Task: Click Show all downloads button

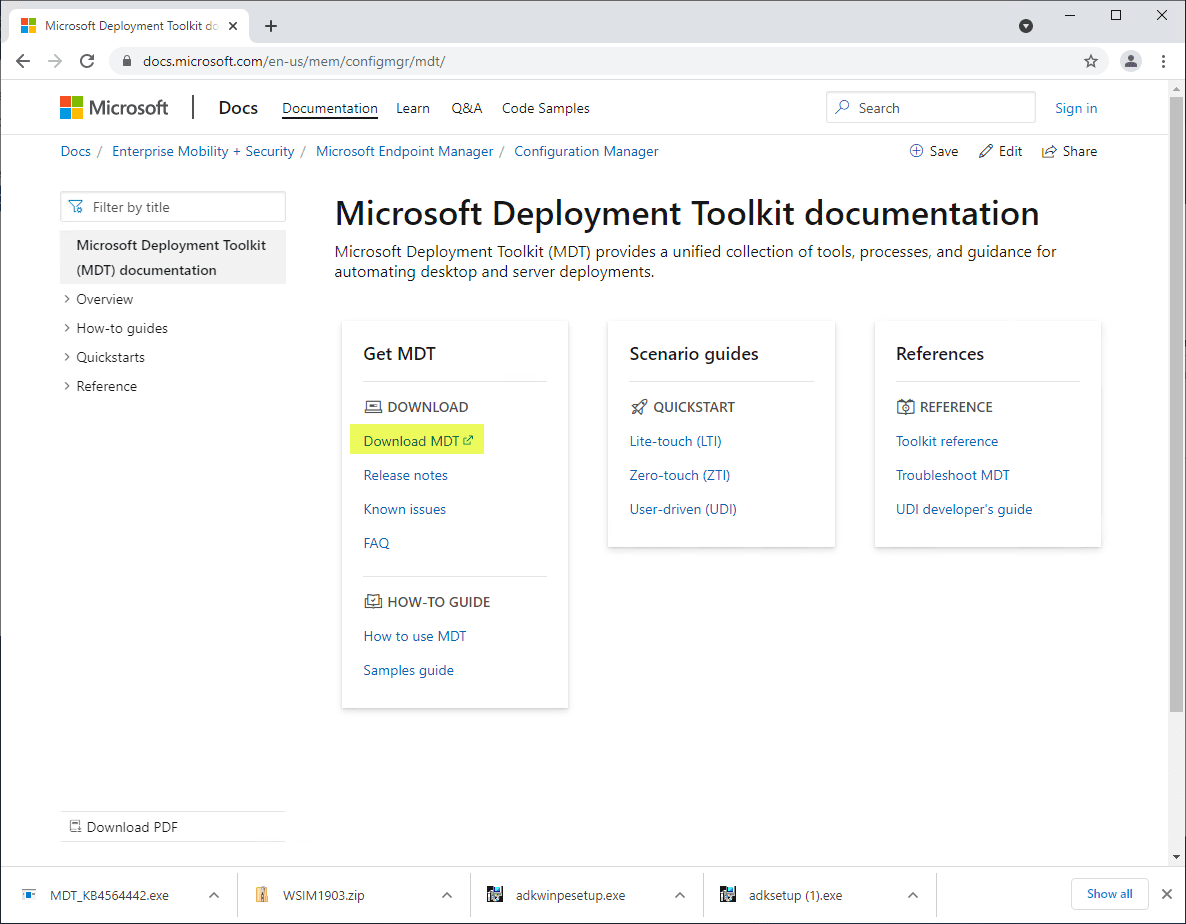Action: click(x=1109, y=894)
